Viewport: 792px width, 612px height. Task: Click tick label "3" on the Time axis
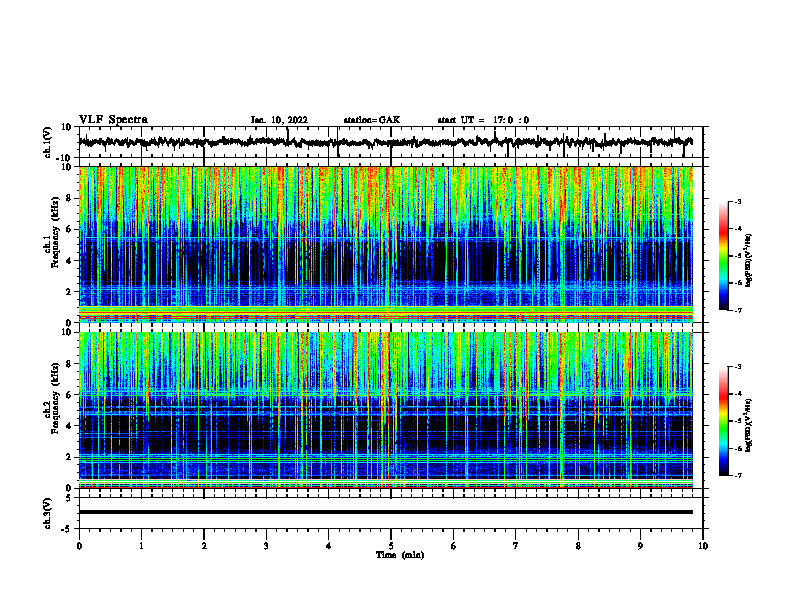[266, 546]
